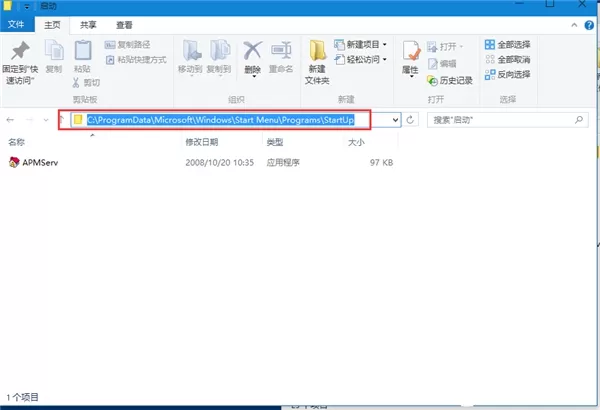Sort by the Type (类型) column
The width and height of the screenshot is (600, 410).
pos(275,142)
